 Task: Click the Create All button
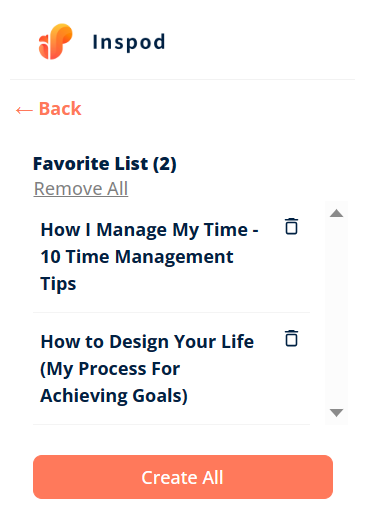coord(183,477)
